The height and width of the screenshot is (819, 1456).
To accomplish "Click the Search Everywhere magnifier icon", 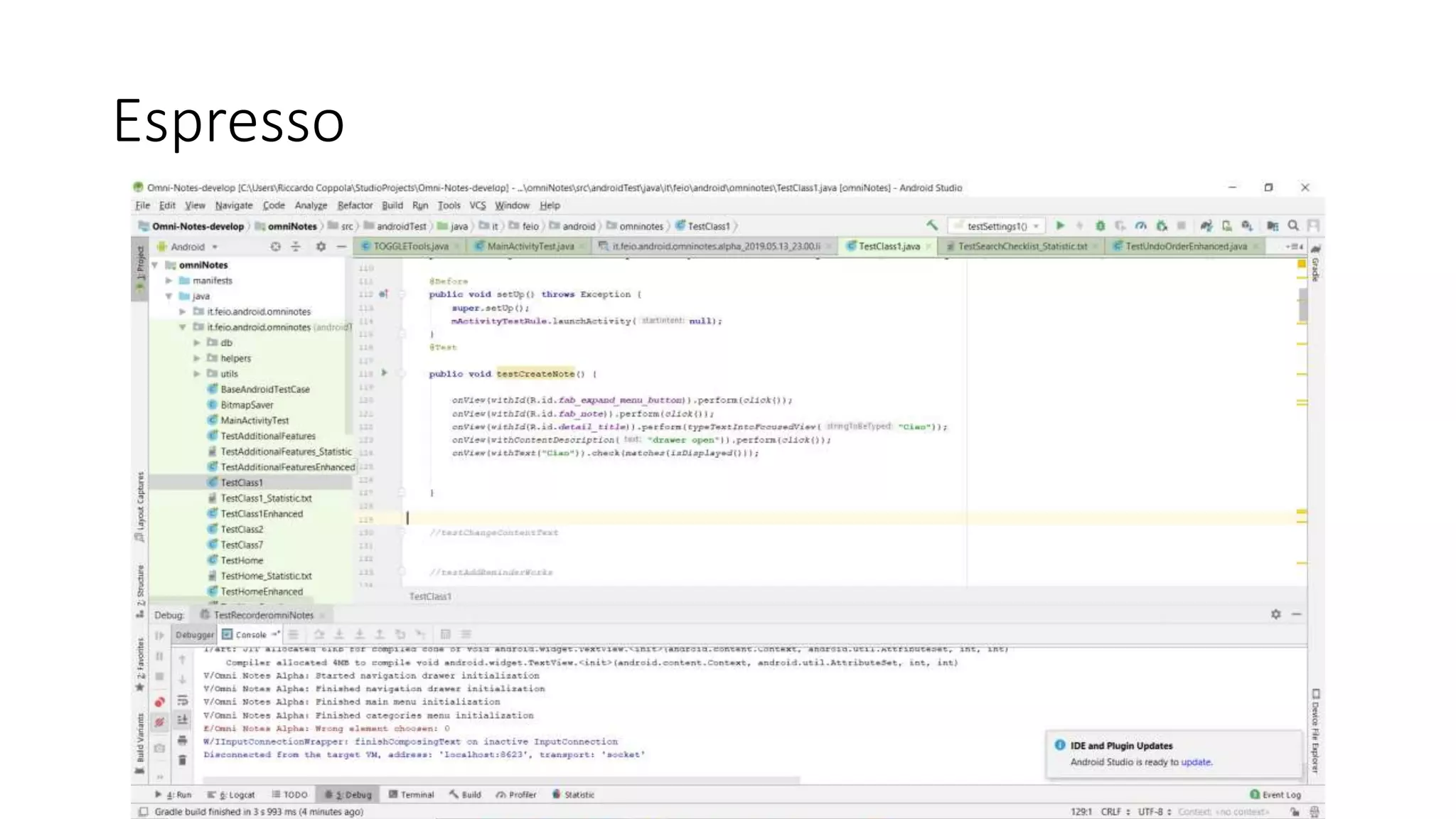I will click(1293, 225).
